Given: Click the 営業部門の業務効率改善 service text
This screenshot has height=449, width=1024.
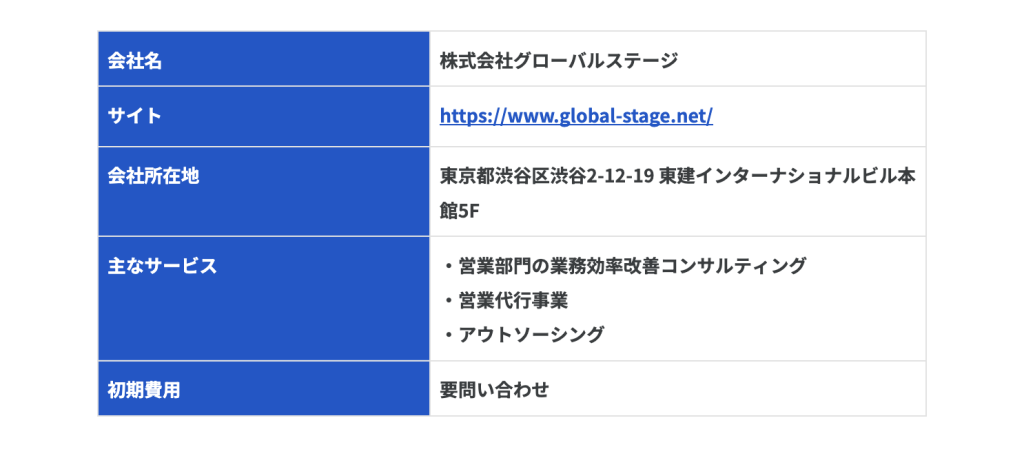Looking at the screenshot, I should click(x=559, y=266).
